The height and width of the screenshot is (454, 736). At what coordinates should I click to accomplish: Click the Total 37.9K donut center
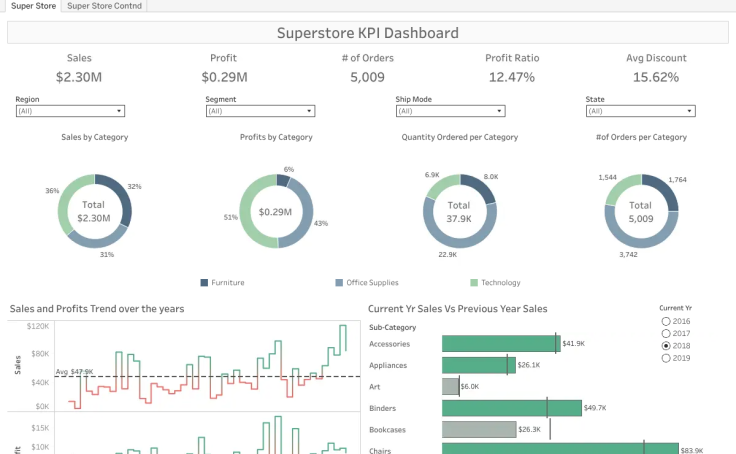(x=459, y=212)
